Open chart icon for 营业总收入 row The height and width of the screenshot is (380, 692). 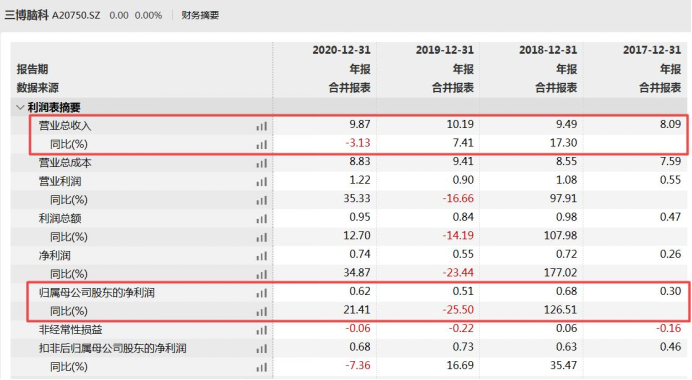tap(262, 126)
